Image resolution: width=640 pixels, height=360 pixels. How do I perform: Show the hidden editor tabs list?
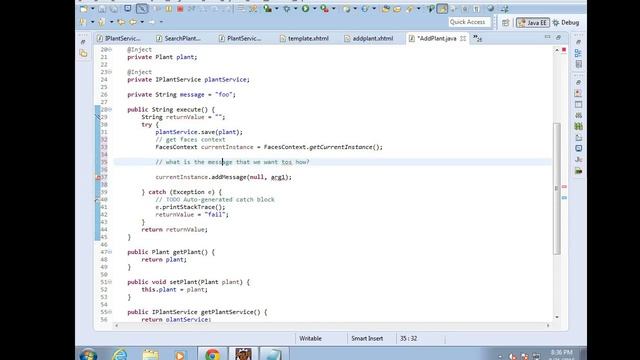click(x=478, y=38)
